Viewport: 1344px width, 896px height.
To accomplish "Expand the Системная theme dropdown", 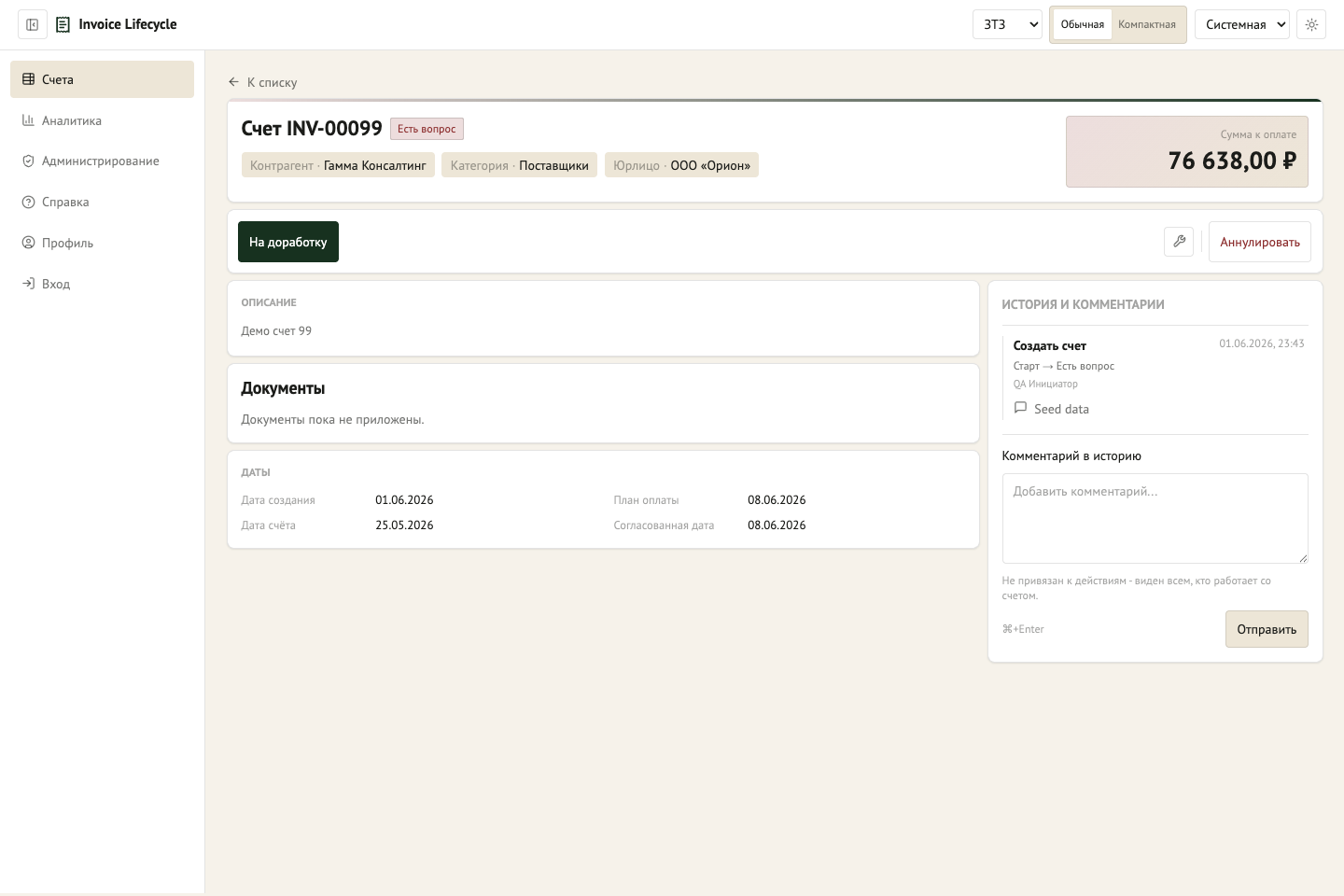I will tap(1241, 24).
